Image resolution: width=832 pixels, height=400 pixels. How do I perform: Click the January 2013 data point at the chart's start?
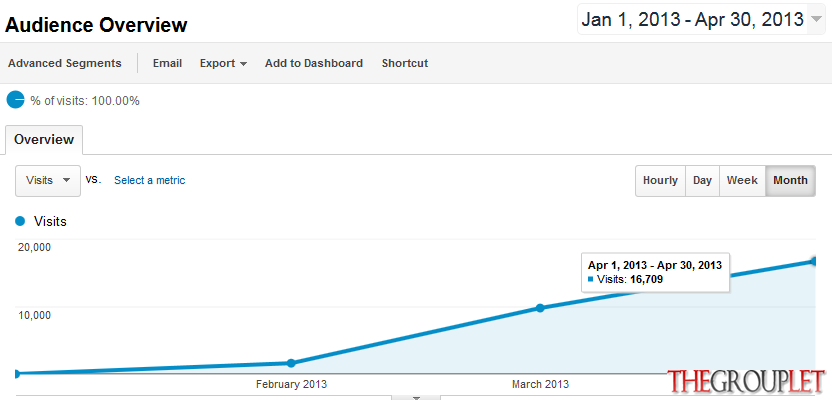click(x=16, y=373)
